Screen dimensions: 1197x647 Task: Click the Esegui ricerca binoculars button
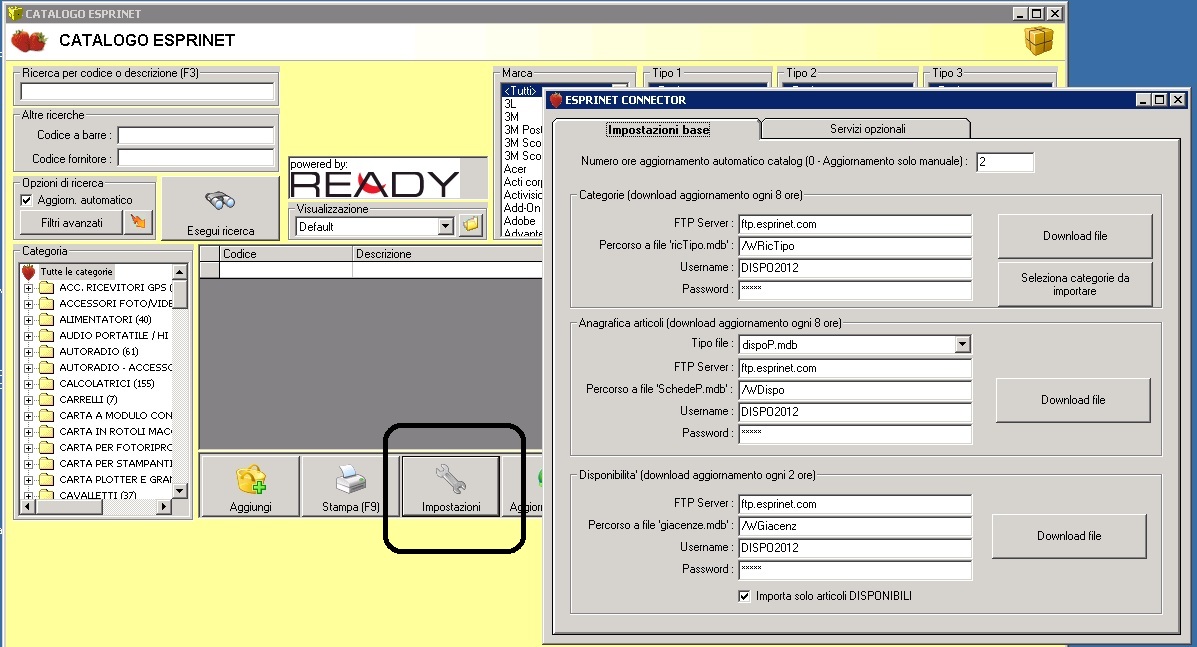221,209
